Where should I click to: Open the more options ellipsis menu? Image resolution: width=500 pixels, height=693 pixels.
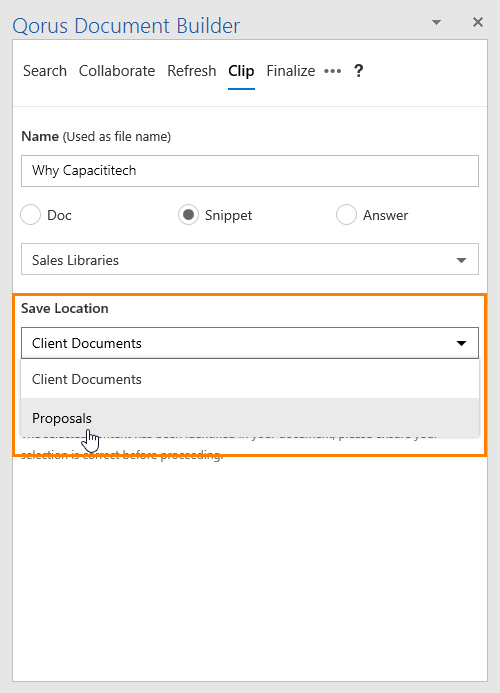tap(332, 71)
